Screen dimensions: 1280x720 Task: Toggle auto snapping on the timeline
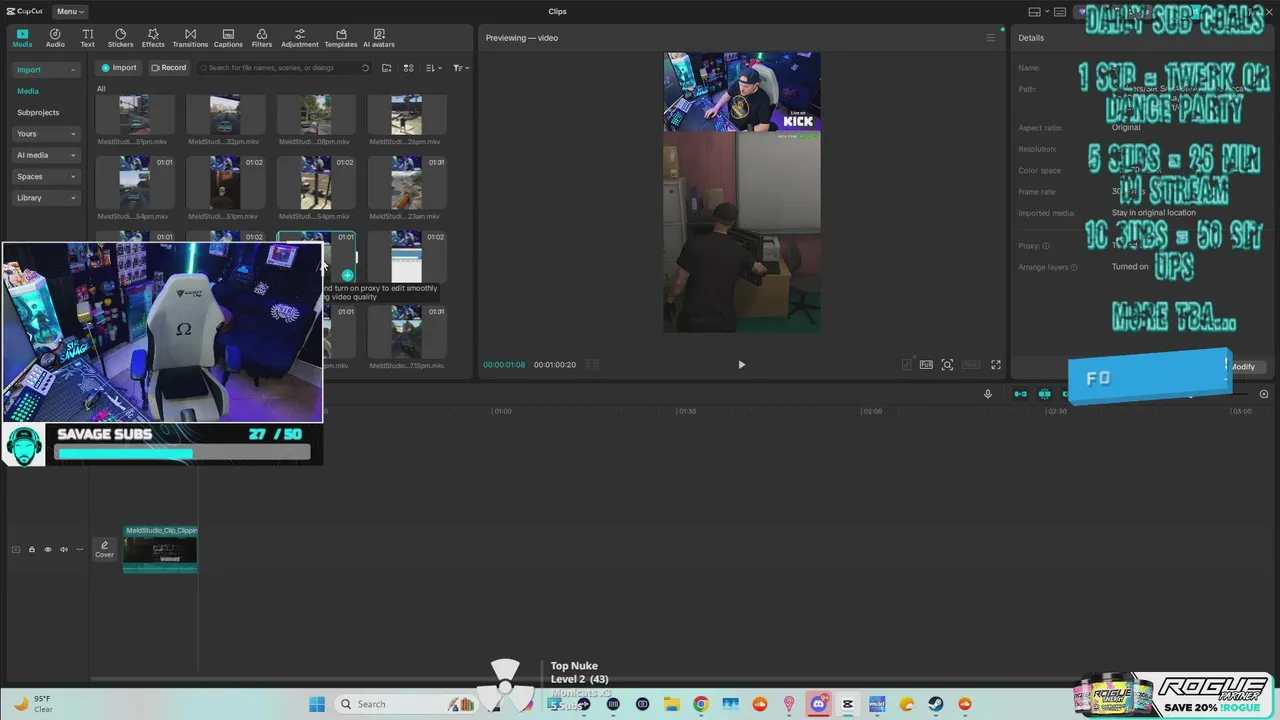pos(1044,394)
